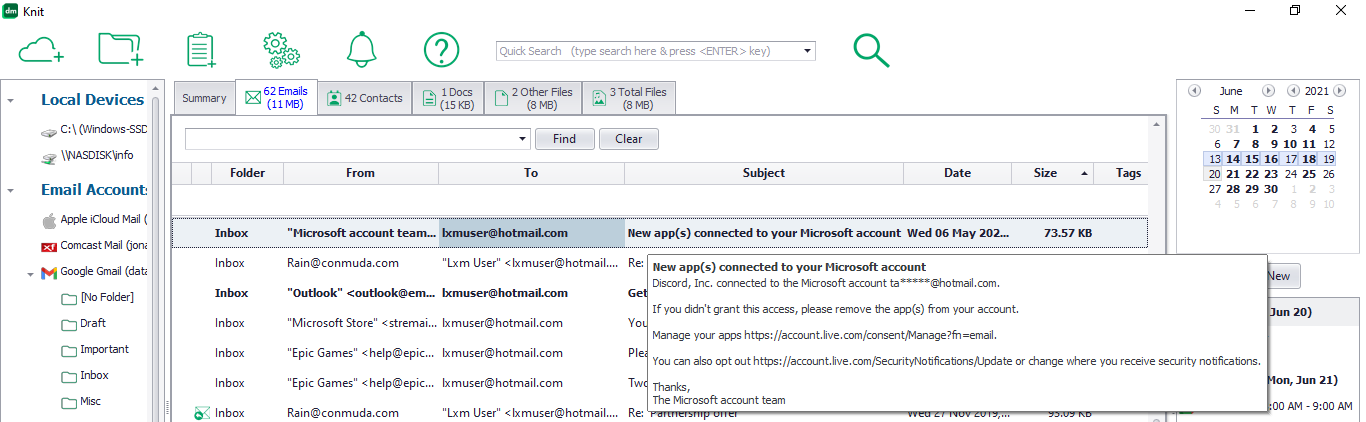Click the Clear button
This screenshot has width=1366, height=422.
(628, 139)
